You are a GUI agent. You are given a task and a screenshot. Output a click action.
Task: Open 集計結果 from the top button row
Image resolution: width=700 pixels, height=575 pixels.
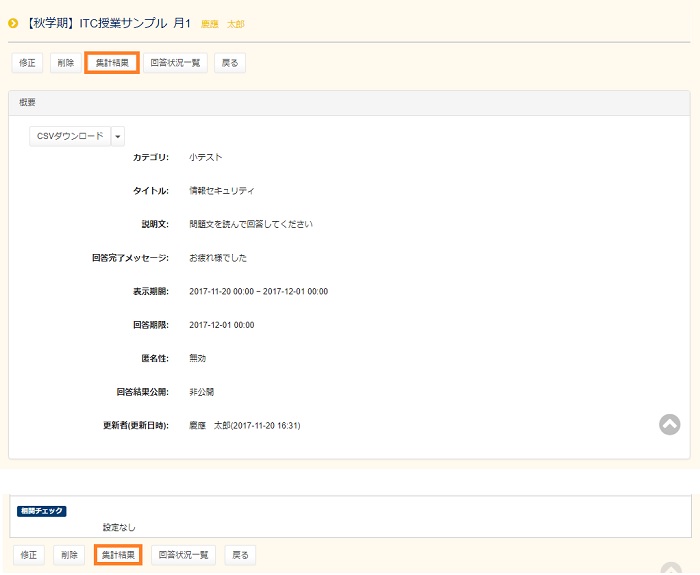(x=111, y=63)
